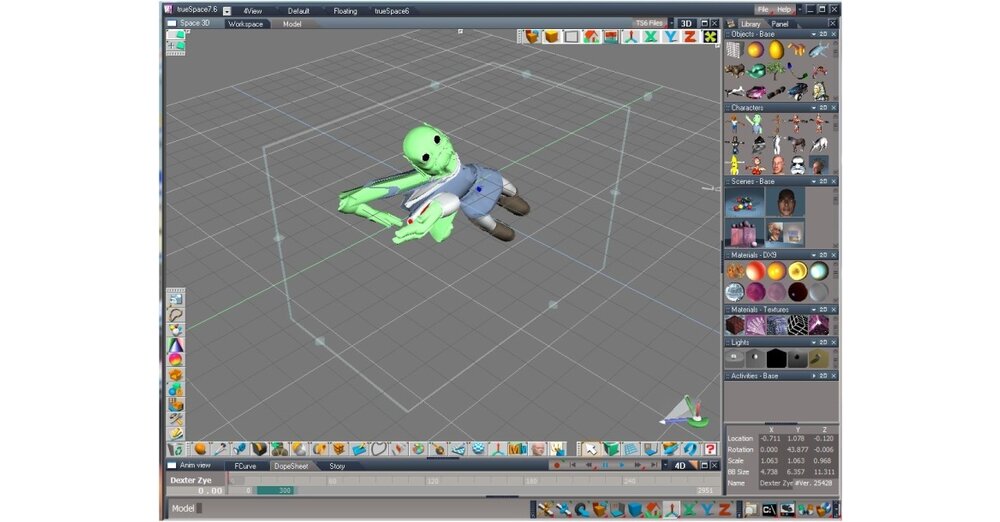Toggle the 3D view mode button

click(x=686, y=23)
